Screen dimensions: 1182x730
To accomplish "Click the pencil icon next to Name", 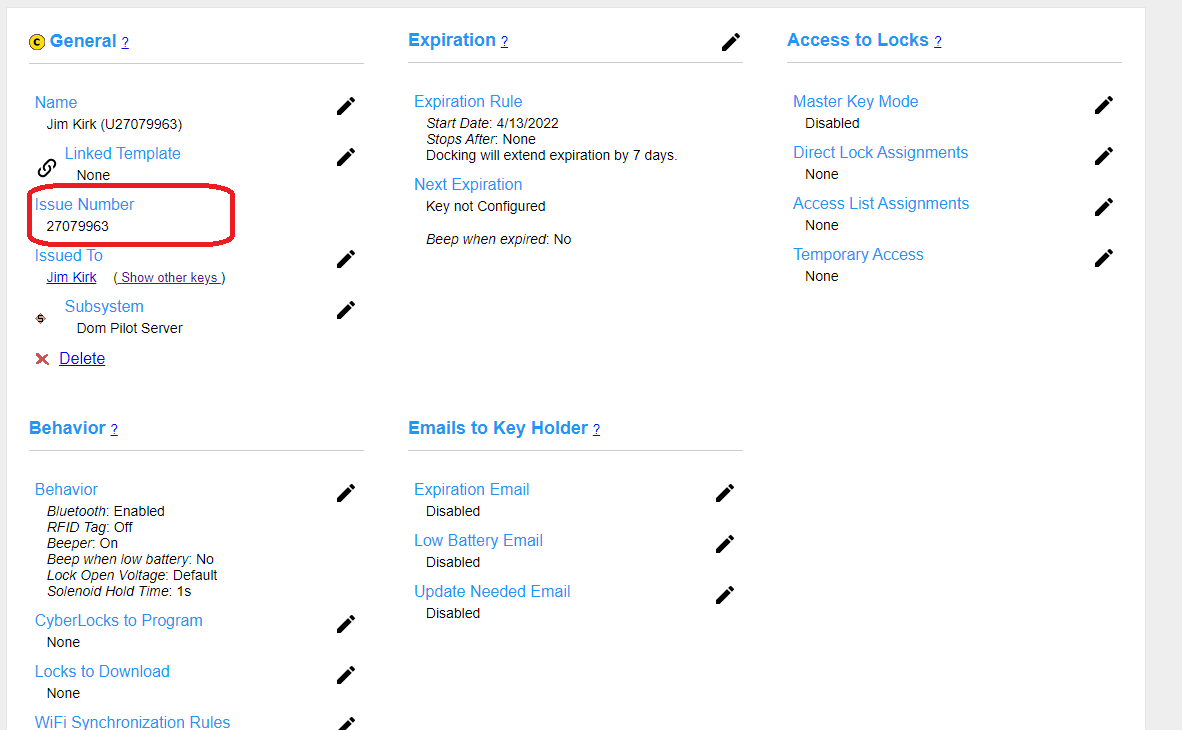I will (346, 106).
